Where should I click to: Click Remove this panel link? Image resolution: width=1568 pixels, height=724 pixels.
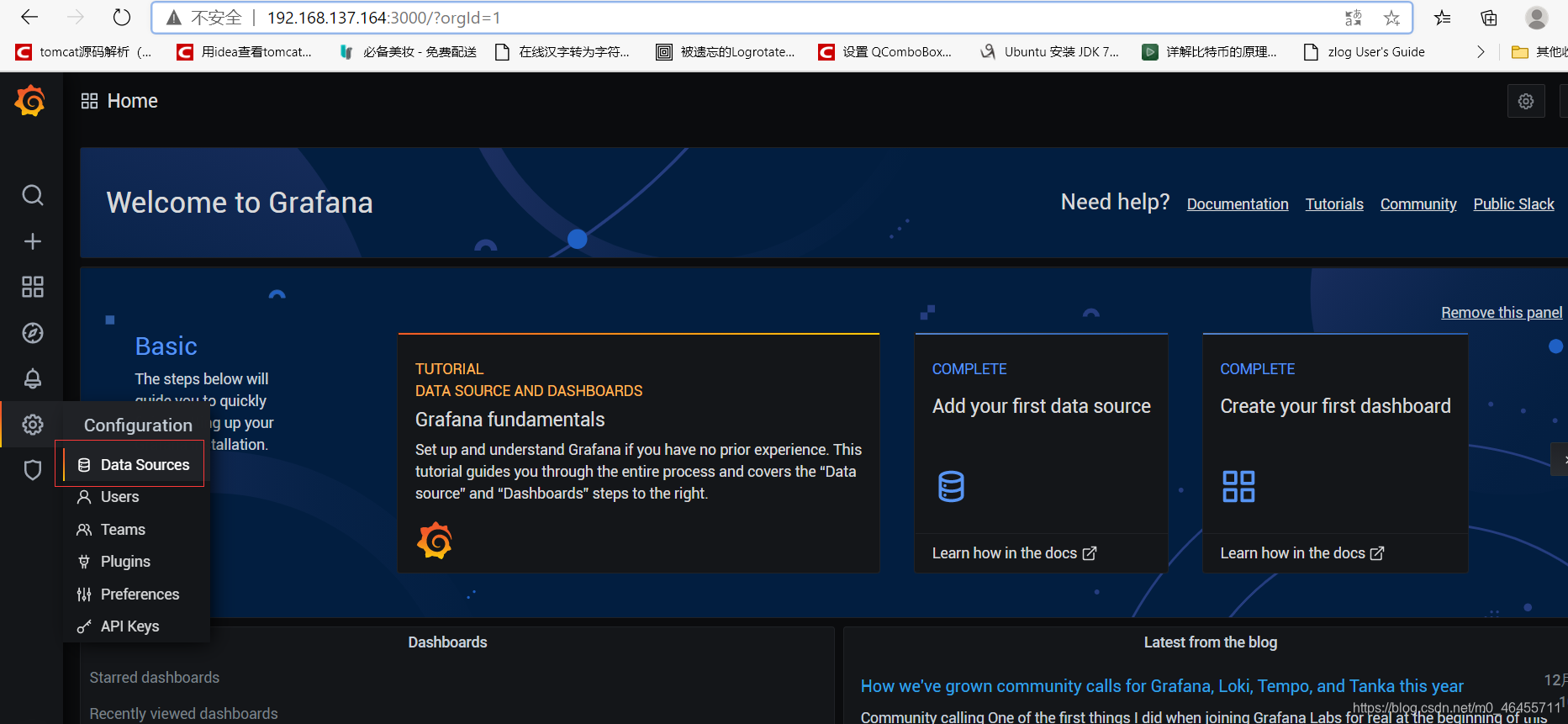[x=1502, y=313]
